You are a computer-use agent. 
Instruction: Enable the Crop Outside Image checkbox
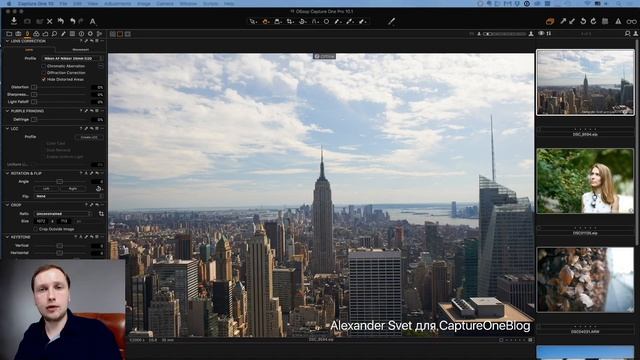(36, 229)
